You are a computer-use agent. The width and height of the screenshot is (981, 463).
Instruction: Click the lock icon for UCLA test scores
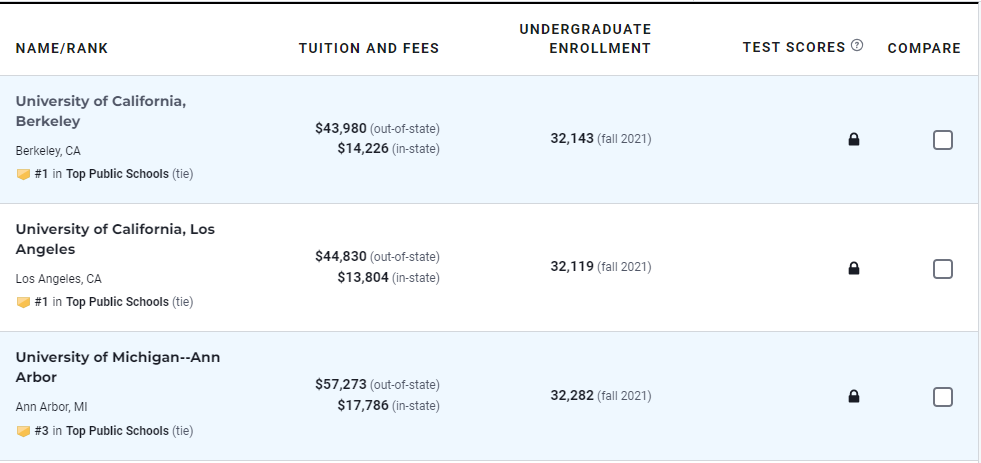coord(853,268)
